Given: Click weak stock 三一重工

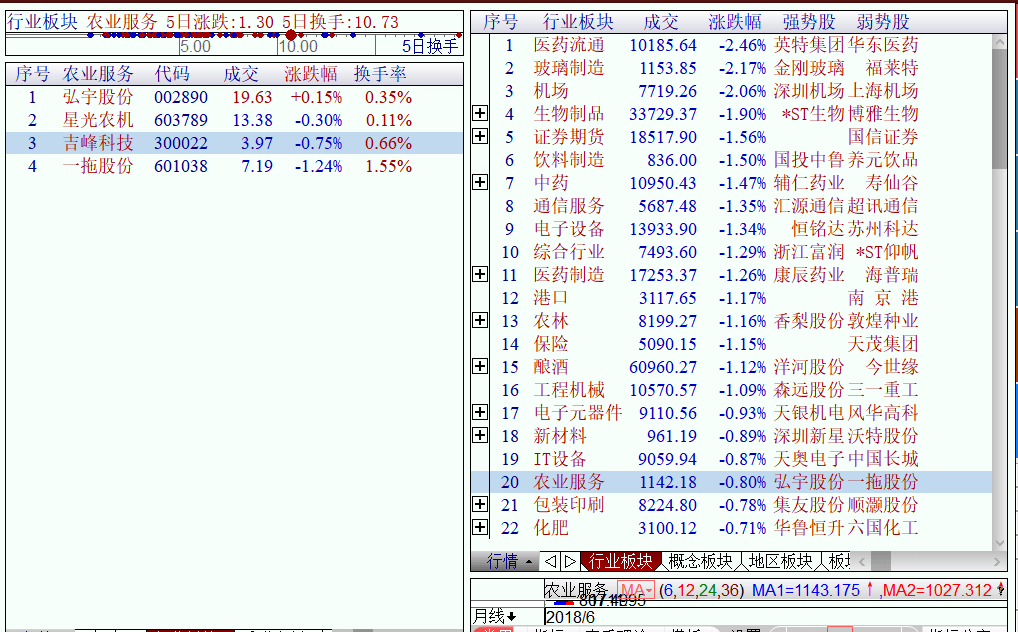Looking at the screenshot, I should click(883, 390).
